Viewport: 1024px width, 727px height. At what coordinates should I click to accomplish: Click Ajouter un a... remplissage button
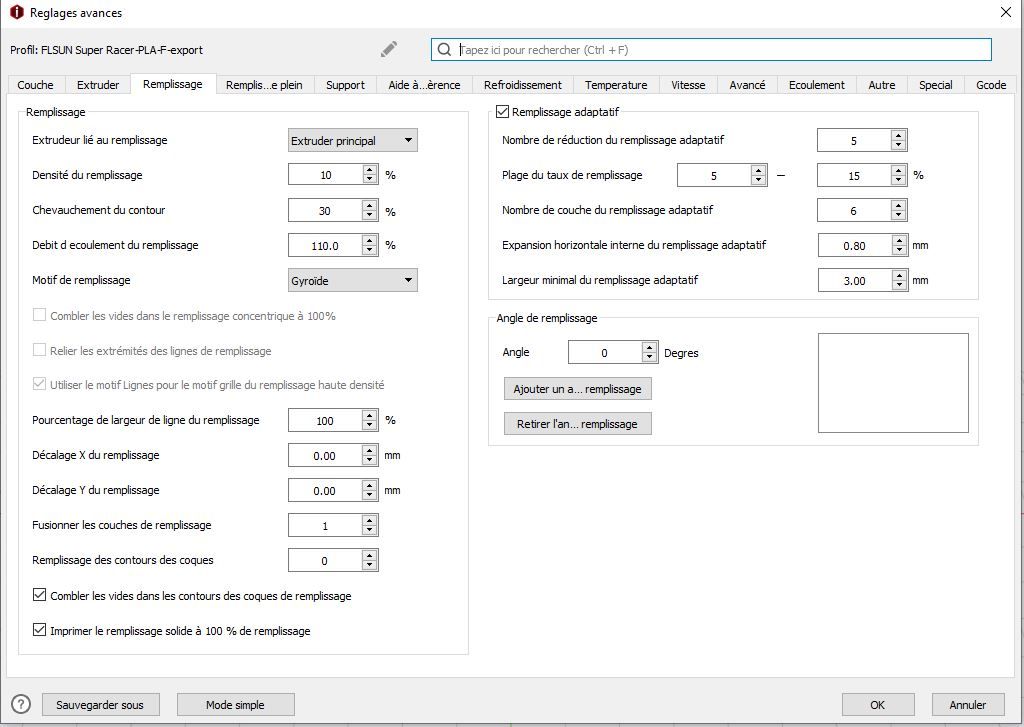pos(577,389)
